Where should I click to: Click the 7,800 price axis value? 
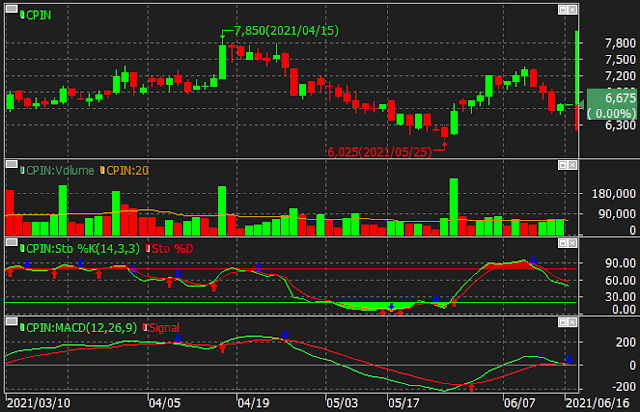(x=620, y=43)
